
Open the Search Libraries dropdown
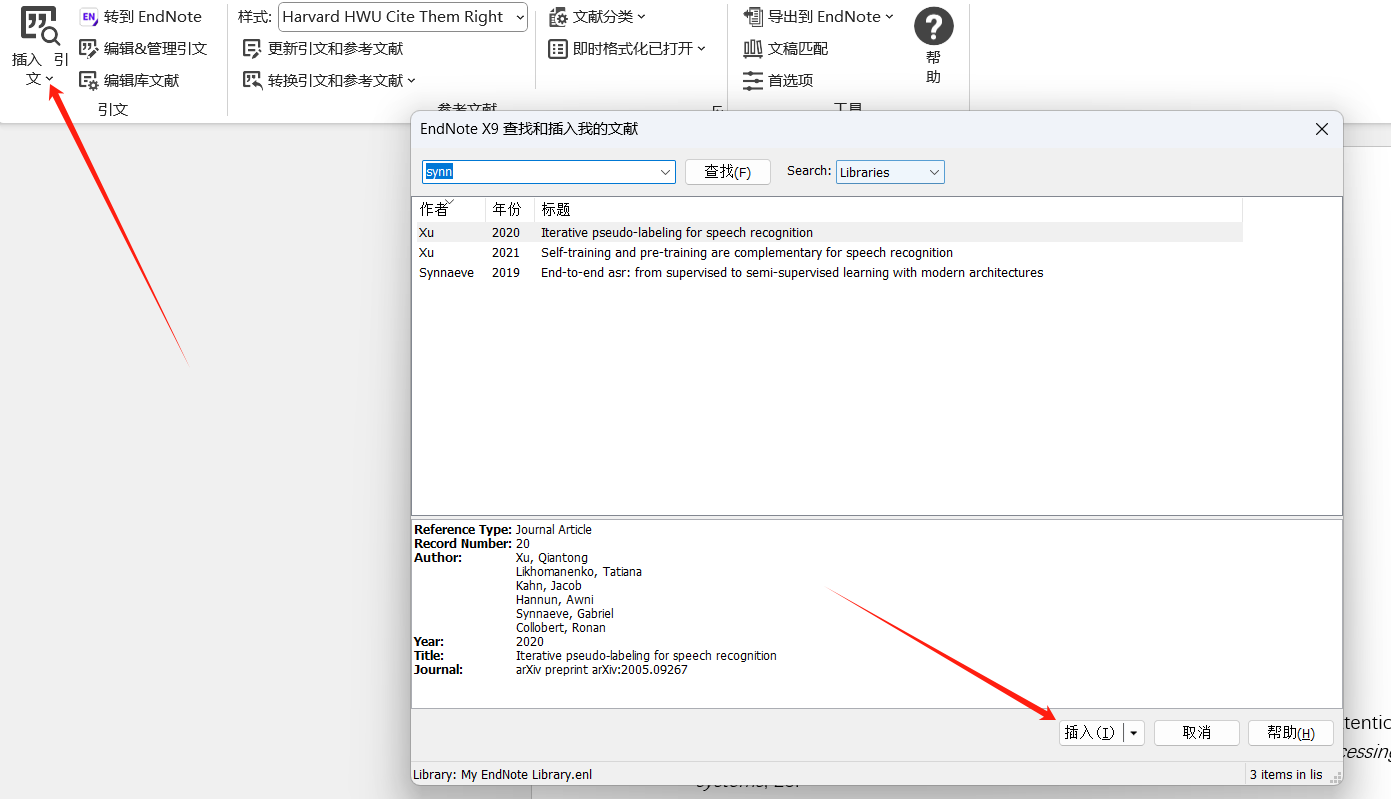click(x=890, y=172)
